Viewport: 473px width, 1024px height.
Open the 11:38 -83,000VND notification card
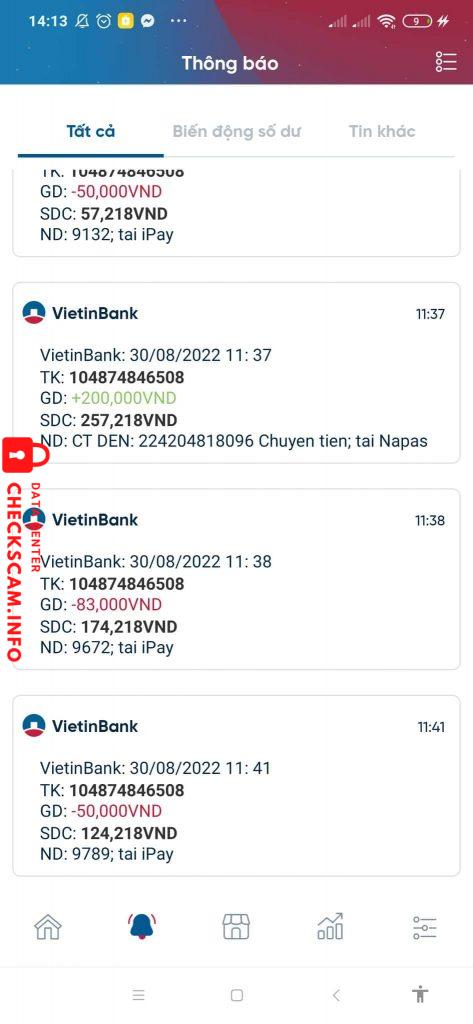[x=236, y=579]
